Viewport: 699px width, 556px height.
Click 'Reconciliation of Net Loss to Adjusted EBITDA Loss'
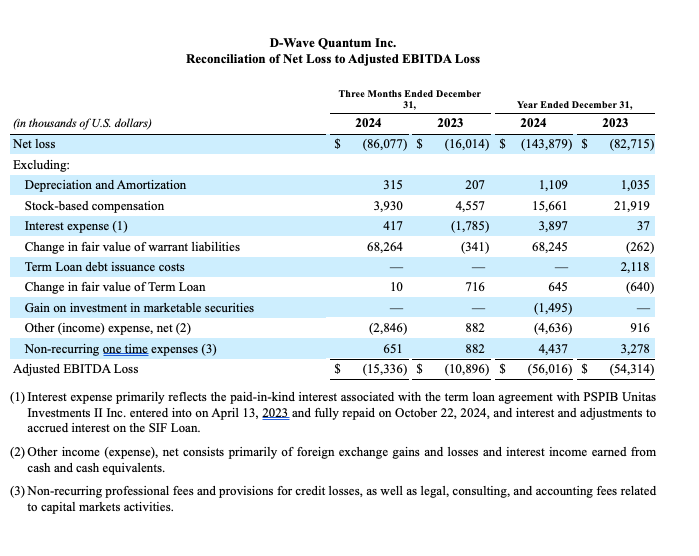(333, 59)
